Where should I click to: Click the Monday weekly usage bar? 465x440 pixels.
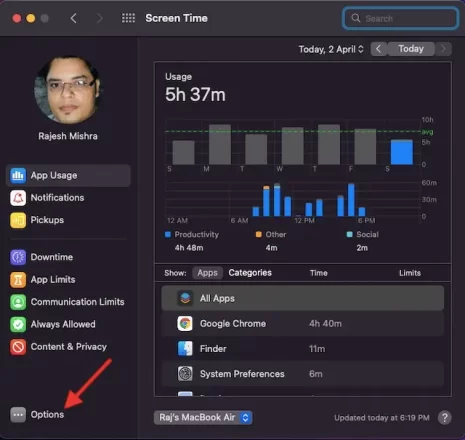click(x=220, y=144)
